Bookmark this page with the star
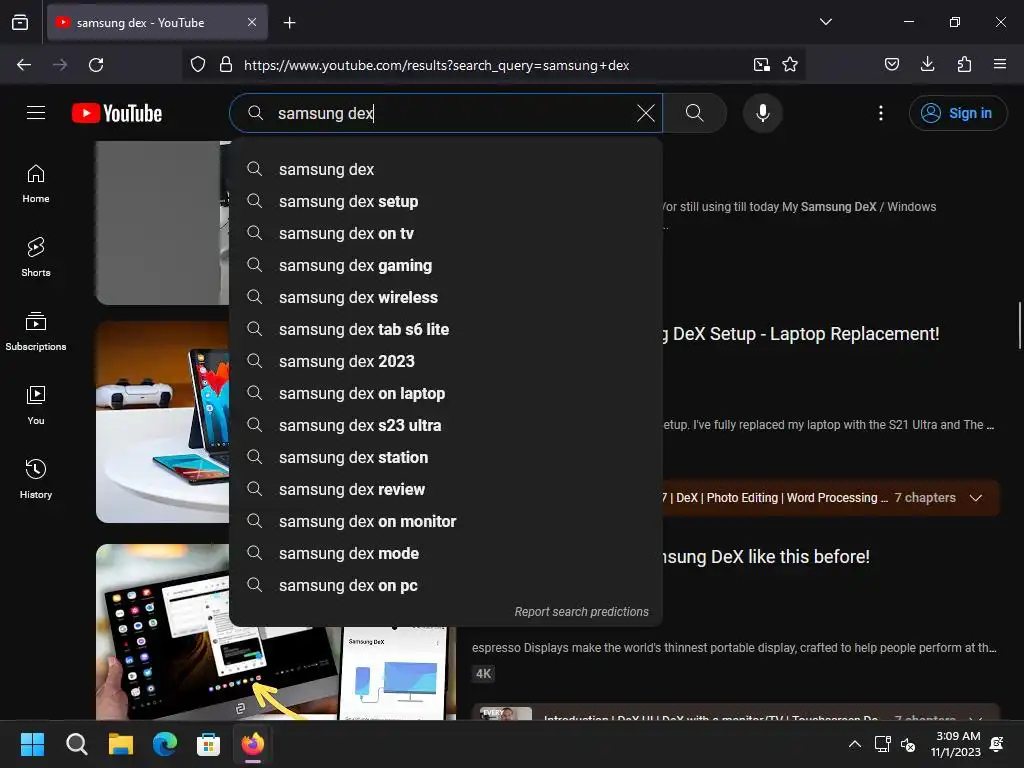 click(x=790, y=65)
